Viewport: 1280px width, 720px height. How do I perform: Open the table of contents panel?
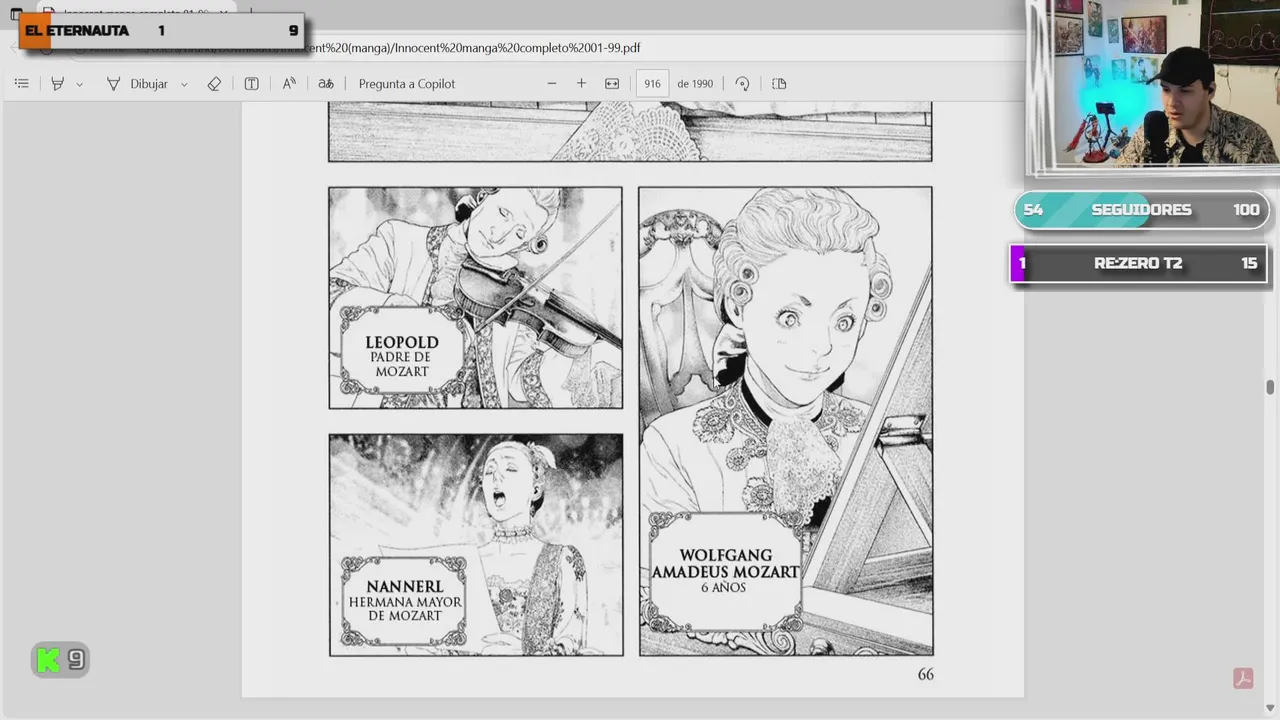tap(21, 84)
